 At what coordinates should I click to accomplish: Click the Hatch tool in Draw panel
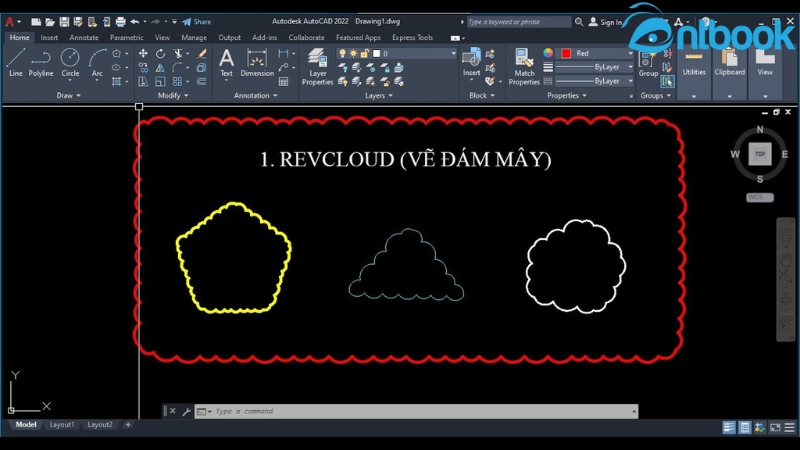117,81
